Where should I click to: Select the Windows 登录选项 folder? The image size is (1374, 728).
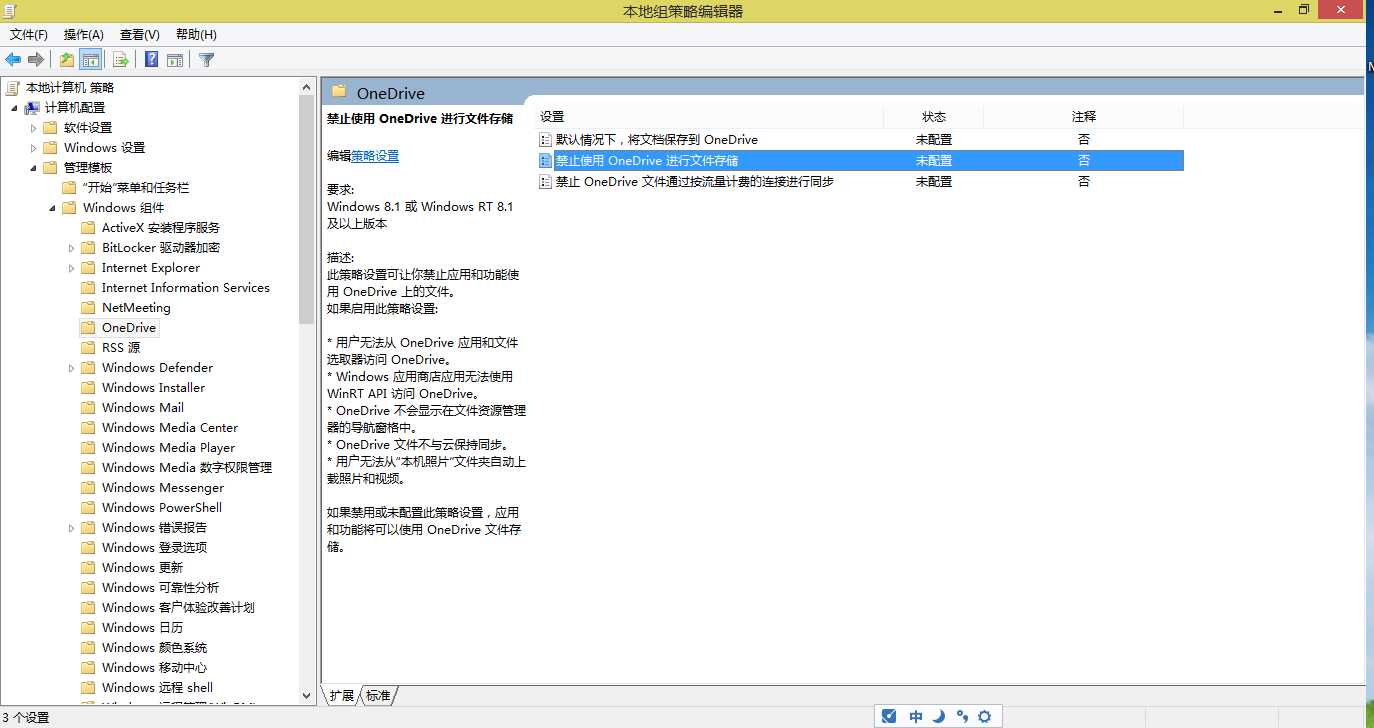[x=155, y=548]
